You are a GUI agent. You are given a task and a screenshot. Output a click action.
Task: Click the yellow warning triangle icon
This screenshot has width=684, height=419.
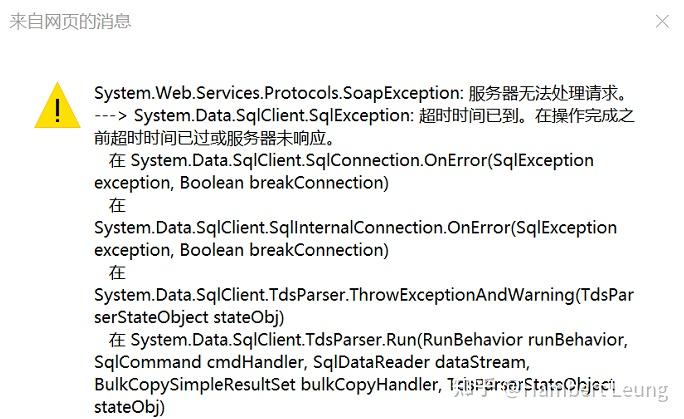[x=58, y=105]
